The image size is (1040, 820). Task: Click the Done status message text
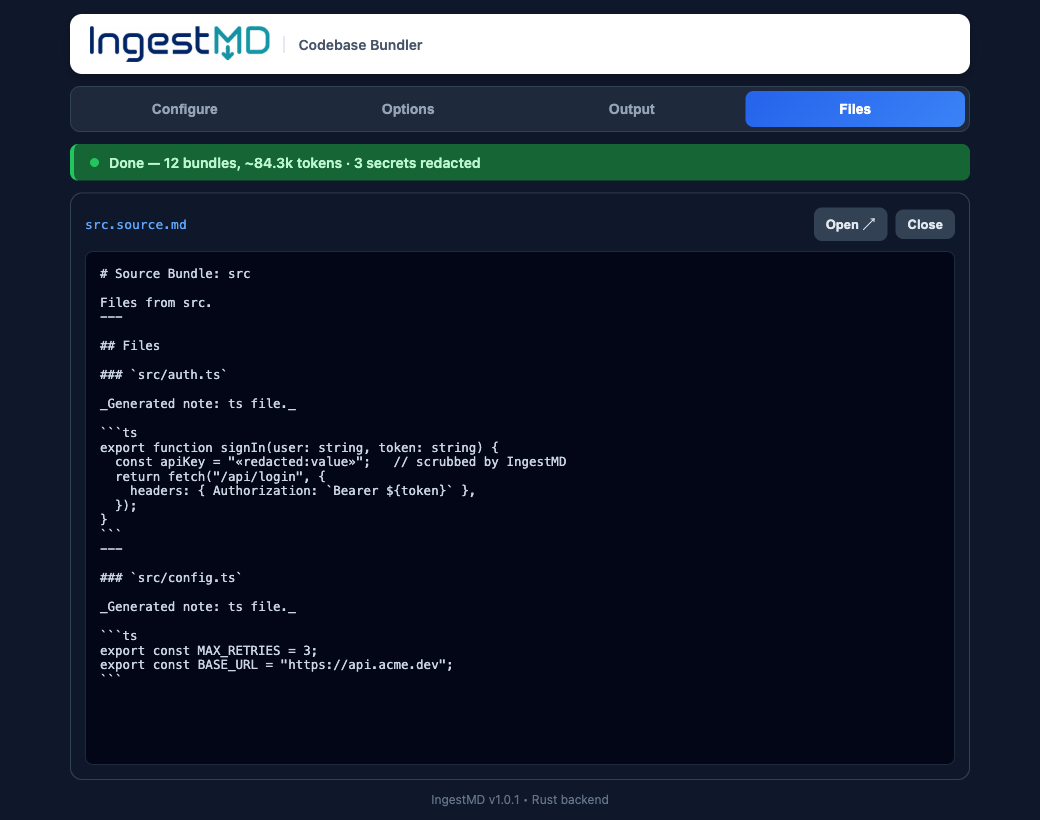pyautogui.click(x=294, y=163)
